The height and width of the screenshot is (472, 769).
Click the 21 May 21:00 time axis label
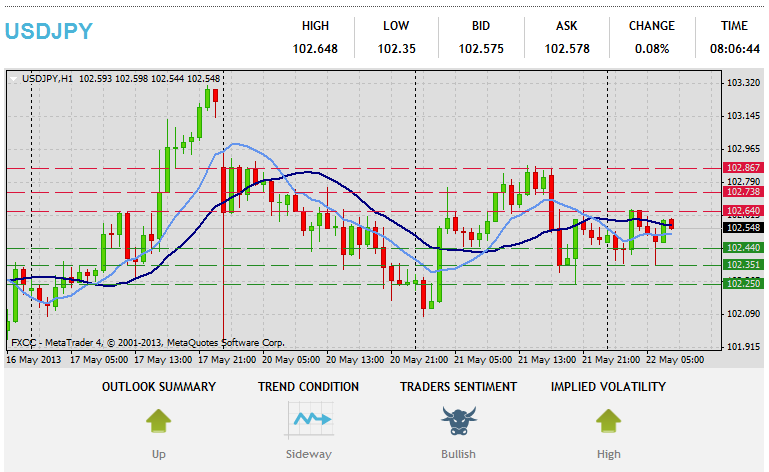[611, 360]
